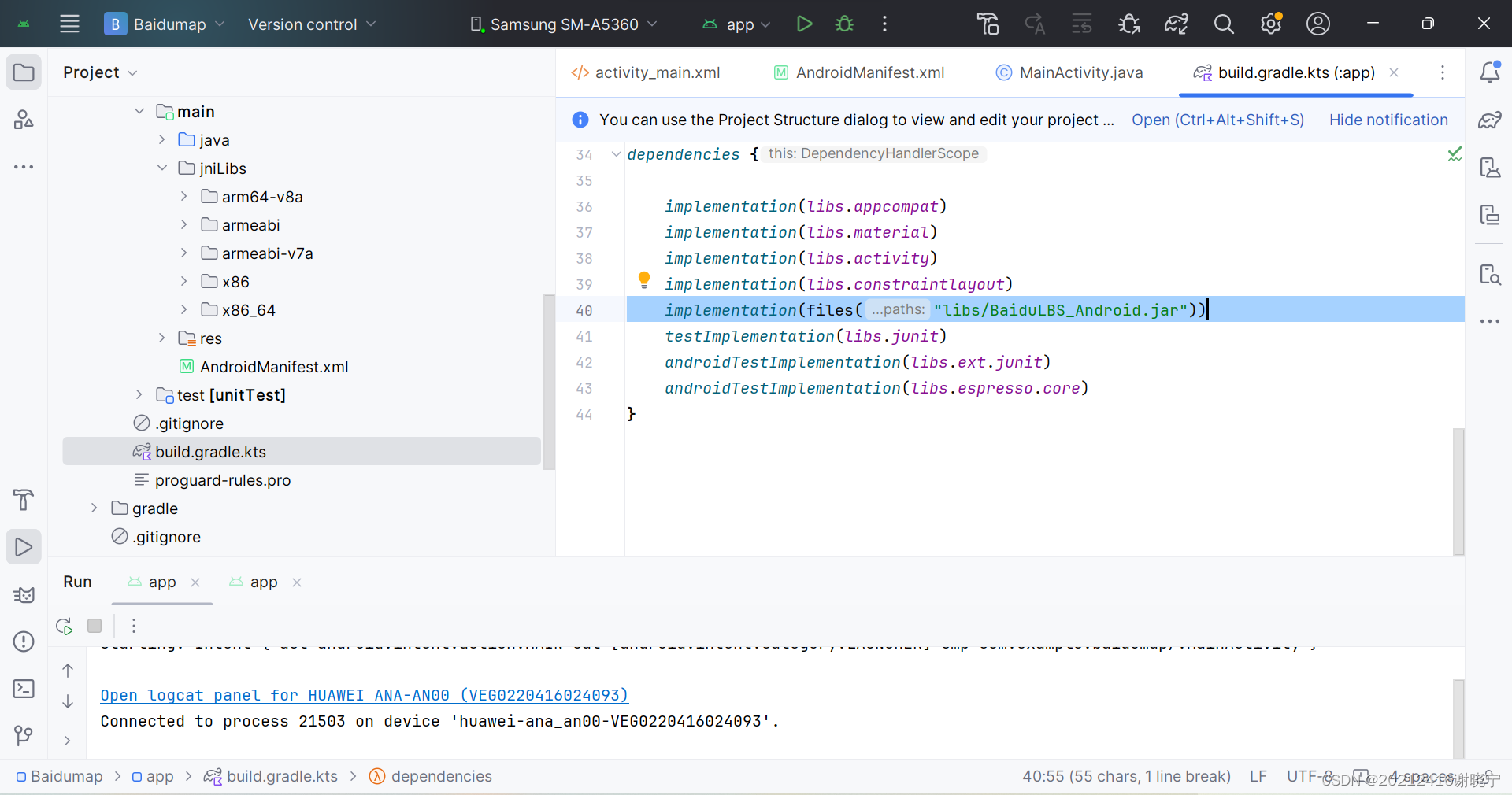Collapse the main folder
This screenshot has width=1512, height=795.
[139, 111]
